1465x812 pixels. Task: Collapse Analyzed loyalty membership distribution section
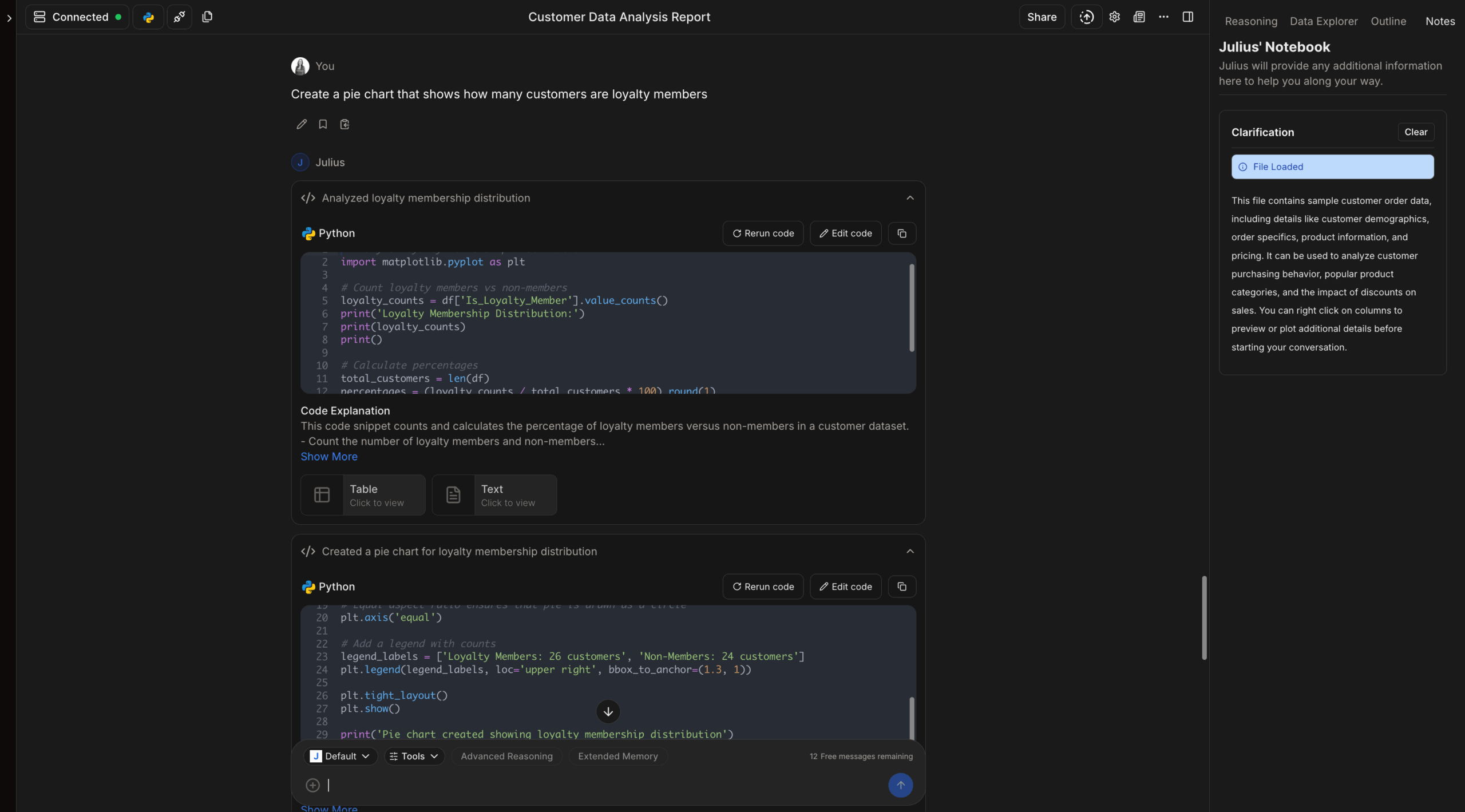click(910, 198)
